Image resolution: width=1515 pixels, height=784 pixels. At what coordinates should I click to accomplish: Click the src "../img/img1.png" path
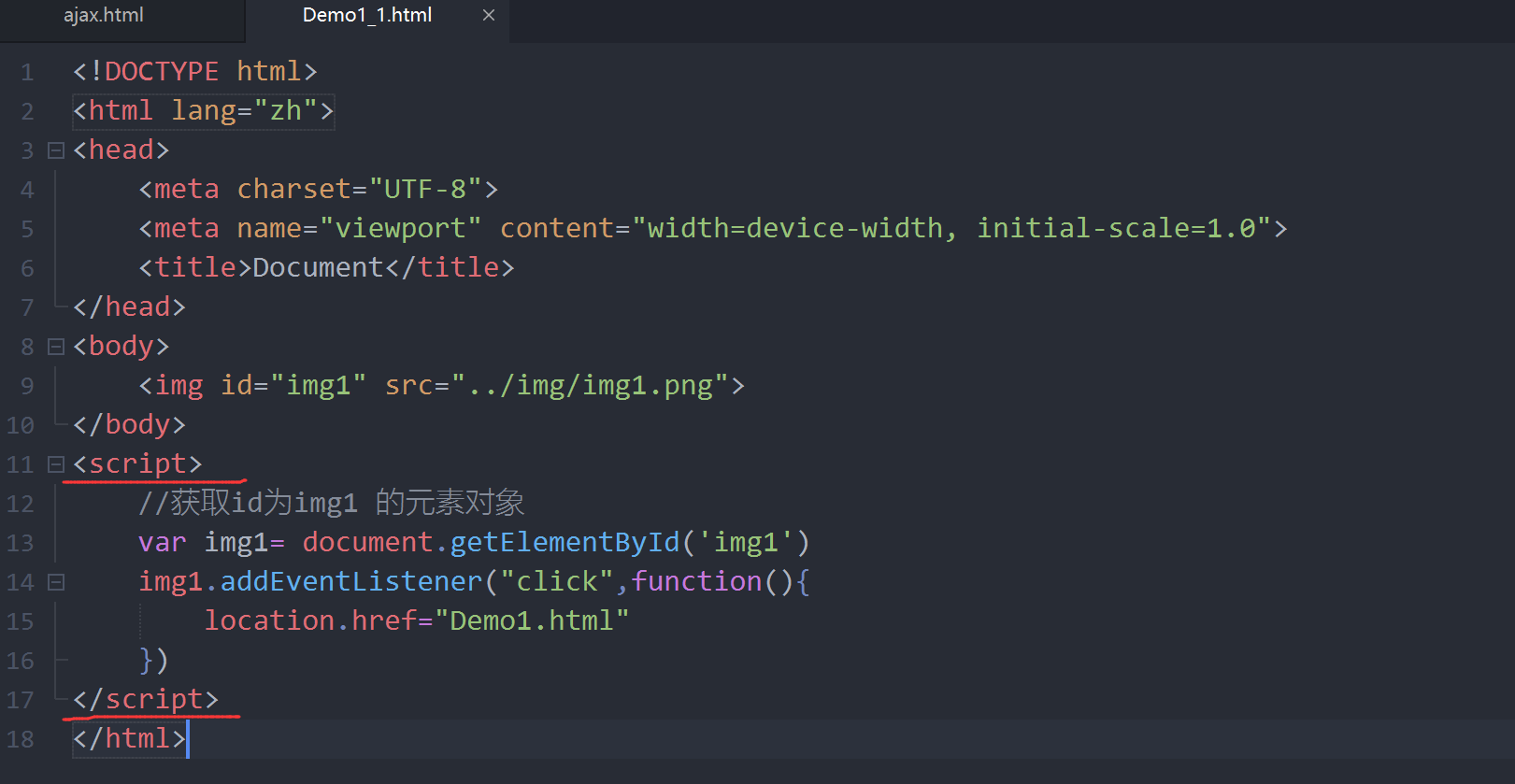590,385
